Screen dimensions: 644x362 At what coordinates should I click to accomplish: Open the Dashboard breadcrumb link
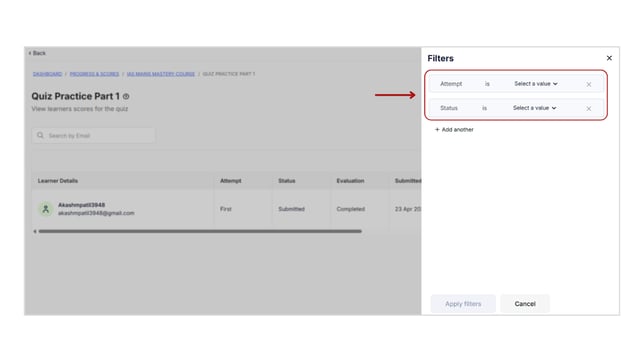tap(47, 74)
